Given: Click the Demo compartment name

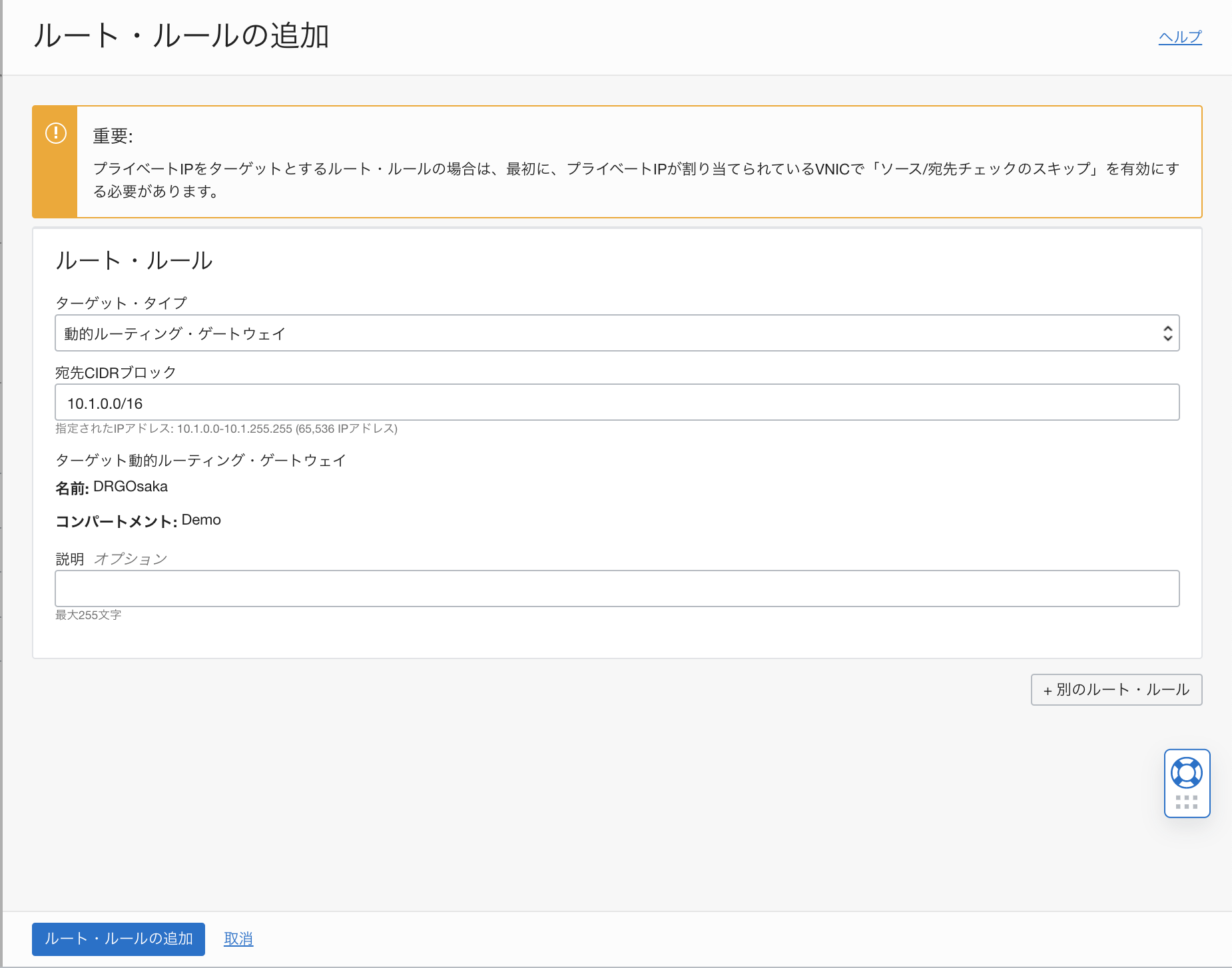Looking at the screenshot, I should [x=200, y=519].
